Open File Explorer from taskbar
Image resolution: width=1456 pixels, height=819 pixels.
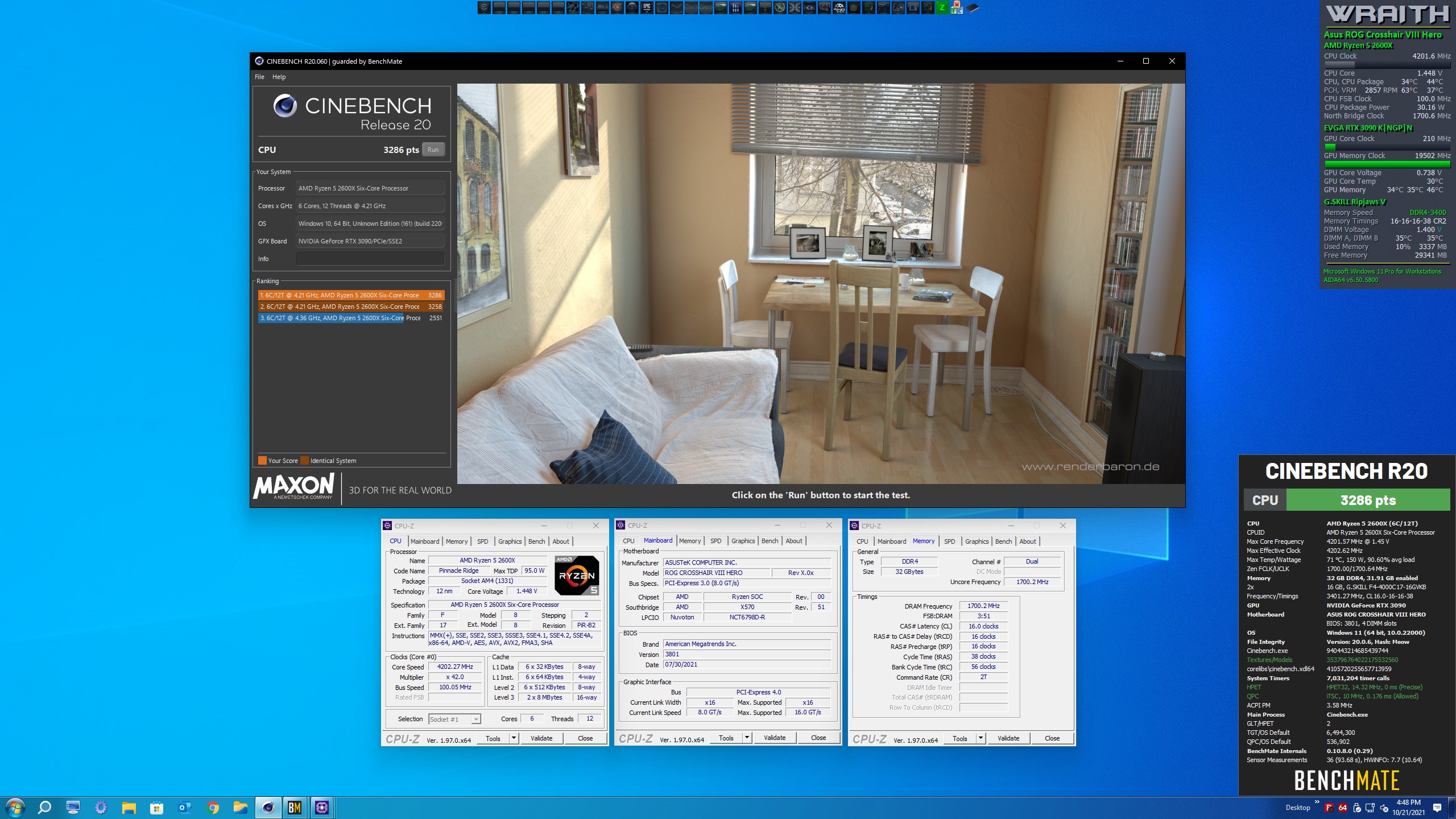[129, 808]
